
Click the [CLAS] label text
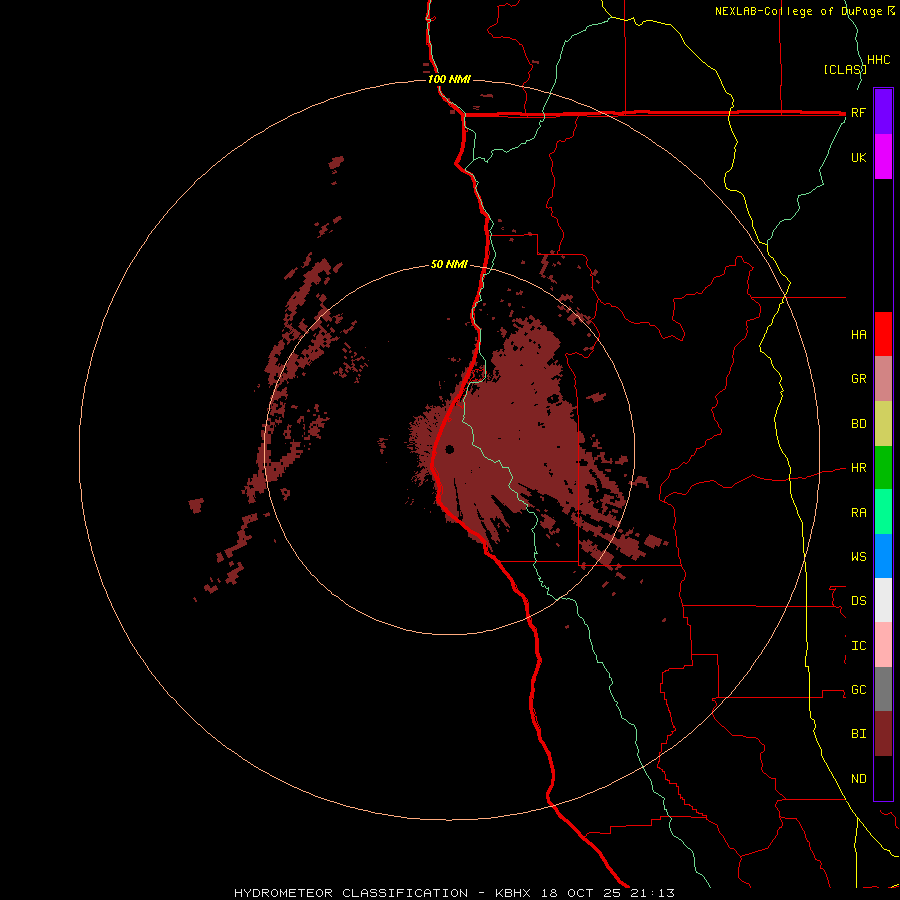point(845,69)
